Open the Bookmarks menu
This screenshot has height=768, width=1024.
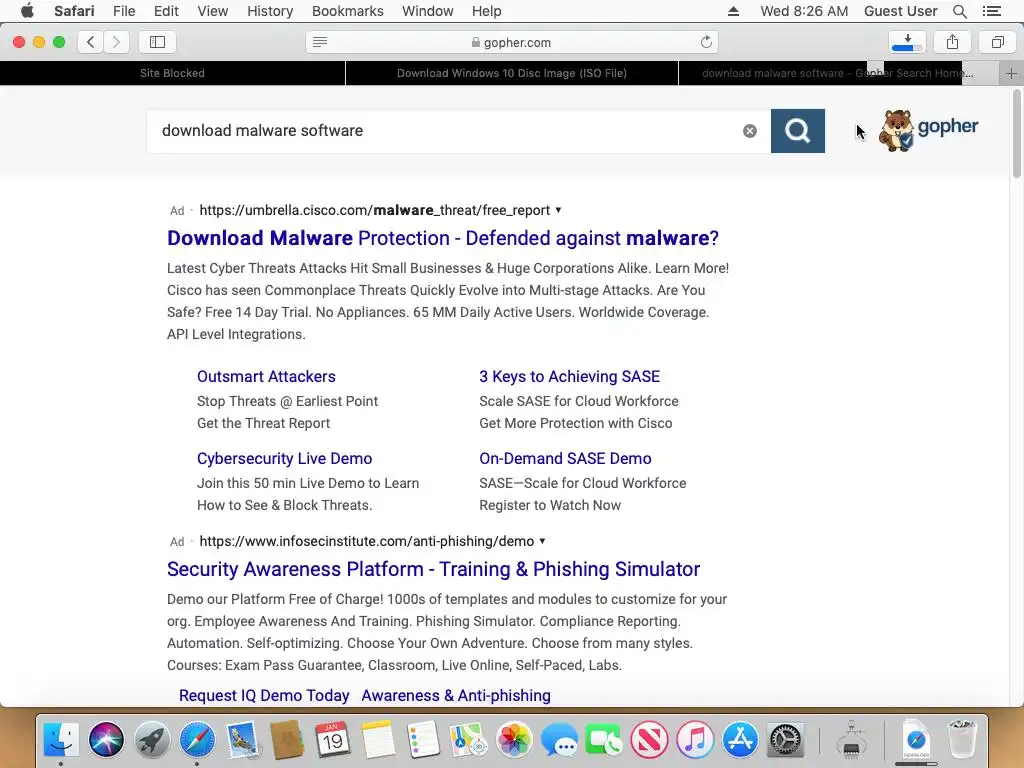coord(347,11)
